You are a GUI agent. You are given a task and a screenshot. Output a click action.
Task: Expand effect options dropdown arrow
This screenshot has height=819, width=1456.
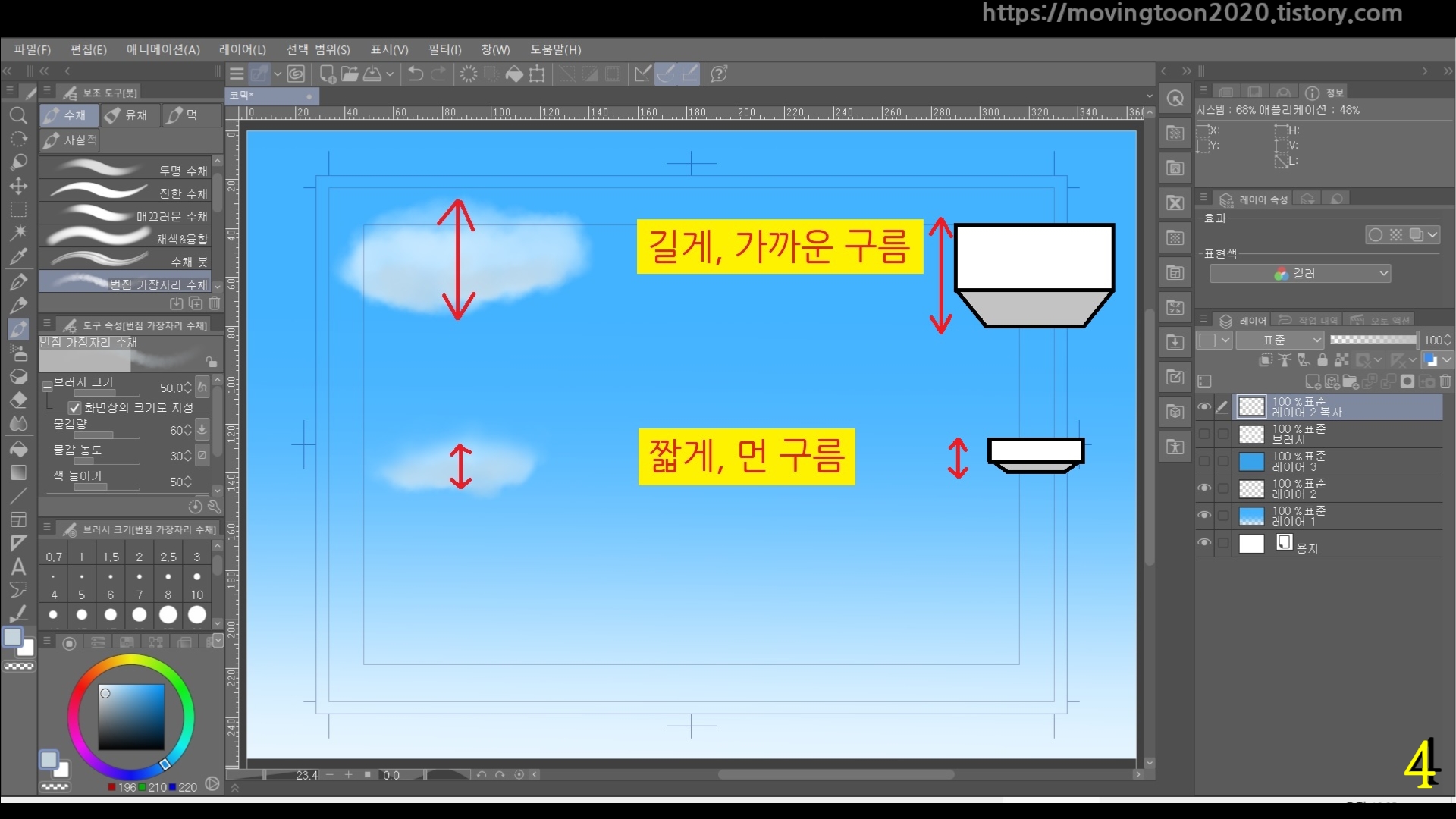point(1432,235)
